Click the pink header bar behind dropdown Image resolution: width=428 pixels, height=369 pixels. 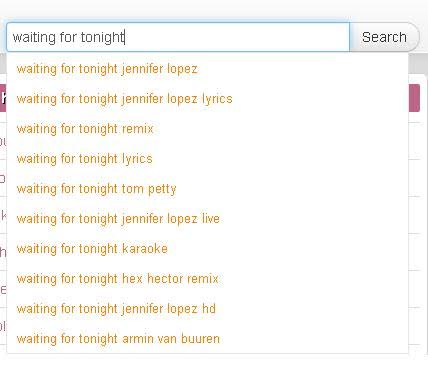coord(414,98)
